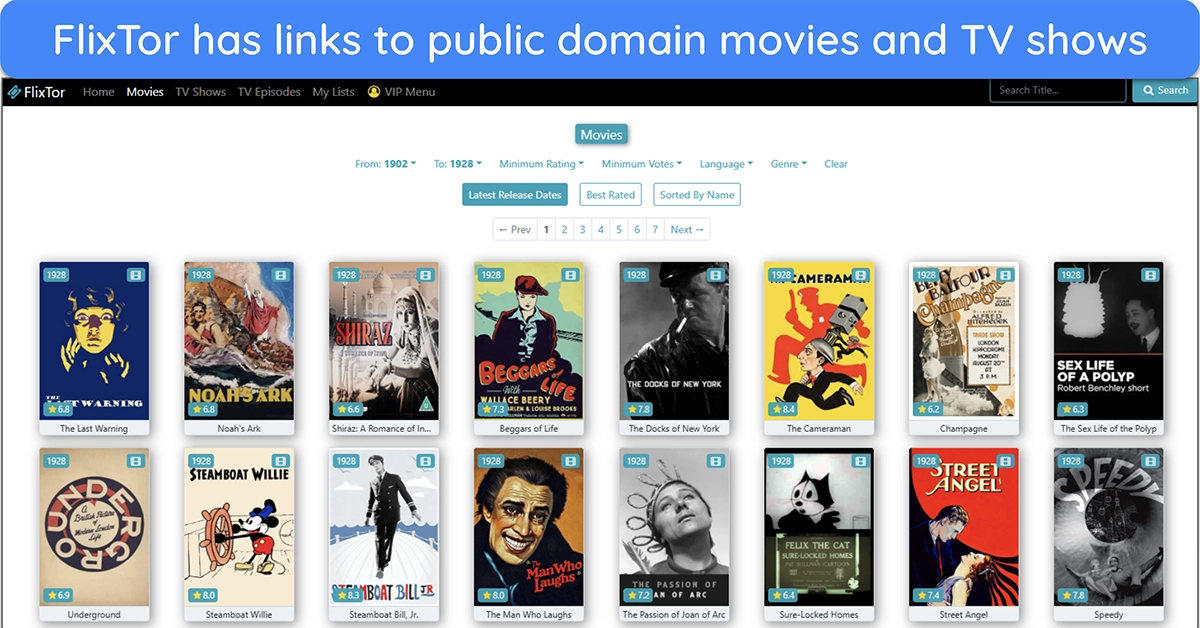Switch to the TV Shows section
The height and width of the screenshot is (628, 1200).
point(200,91)
